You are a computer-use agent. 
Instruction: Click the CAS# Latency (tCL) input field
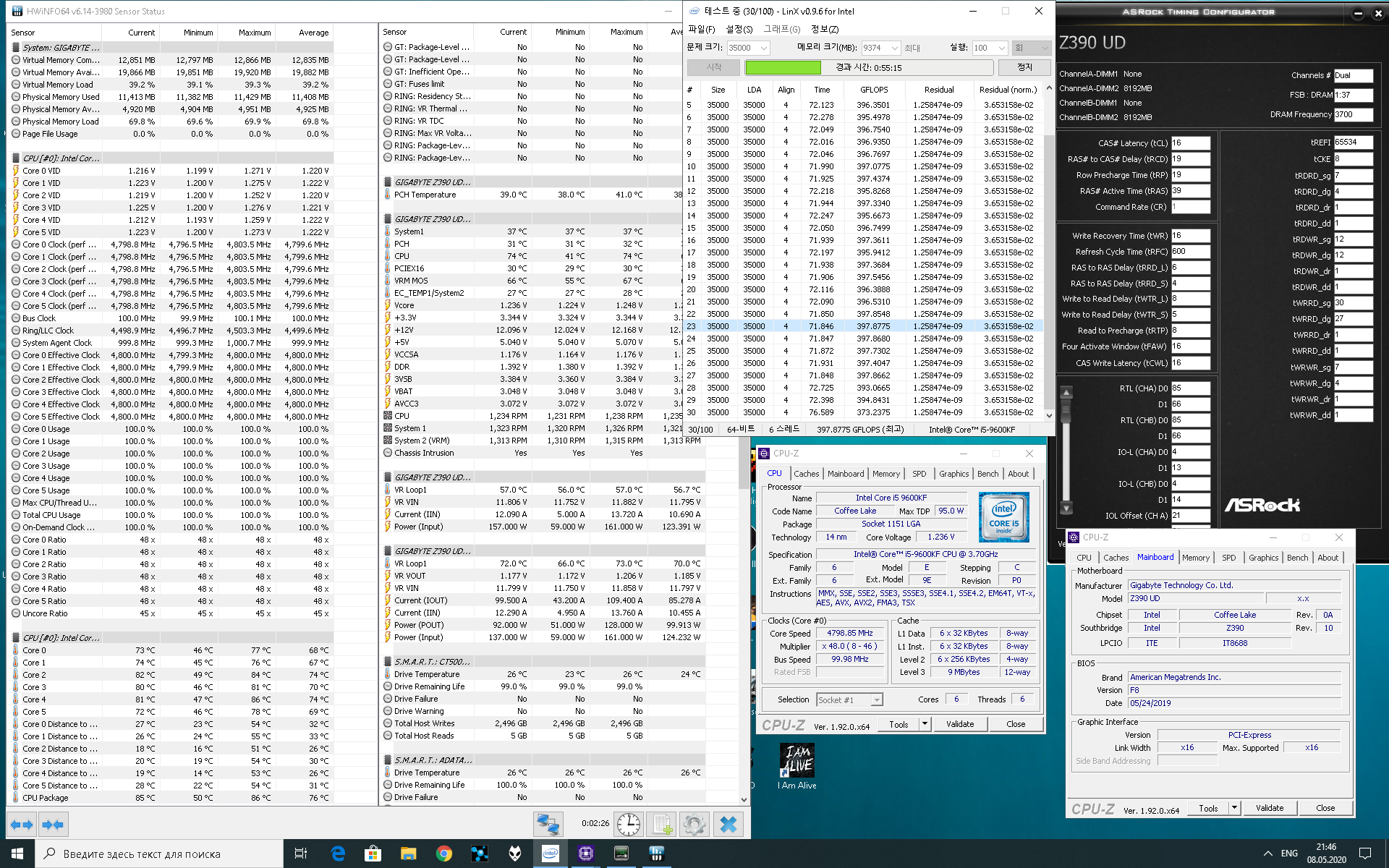tap(1190, 143)
